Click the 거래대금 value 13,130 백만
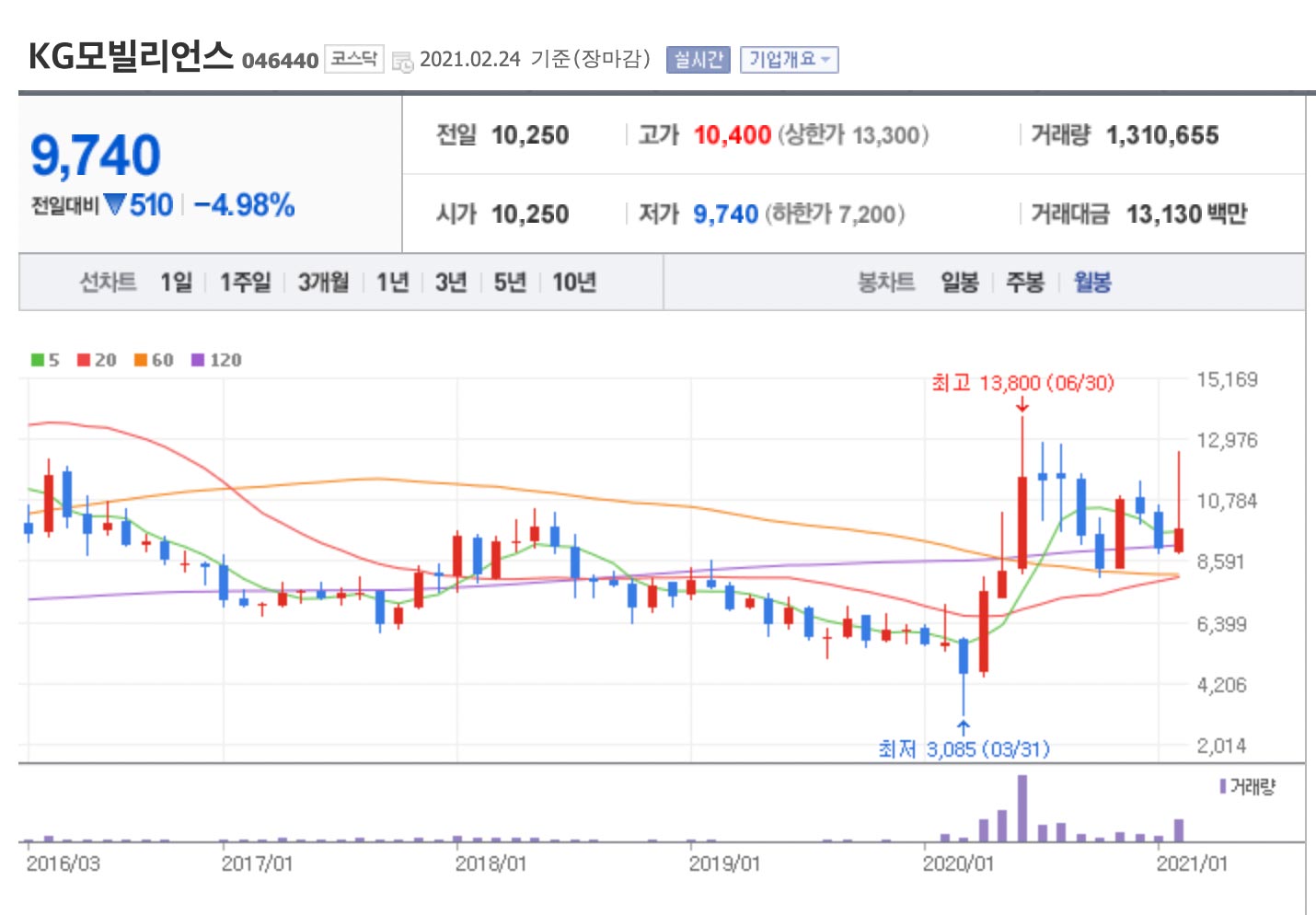Screen dimensions: 1316x915 [1186, 214]
